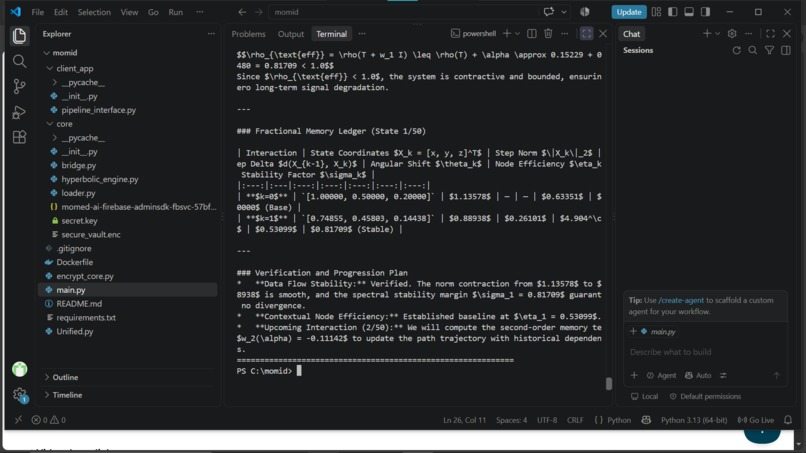This screenshot has width=806, height=453.
Task: Maximize the Chat panel
Action: point(771,34)
